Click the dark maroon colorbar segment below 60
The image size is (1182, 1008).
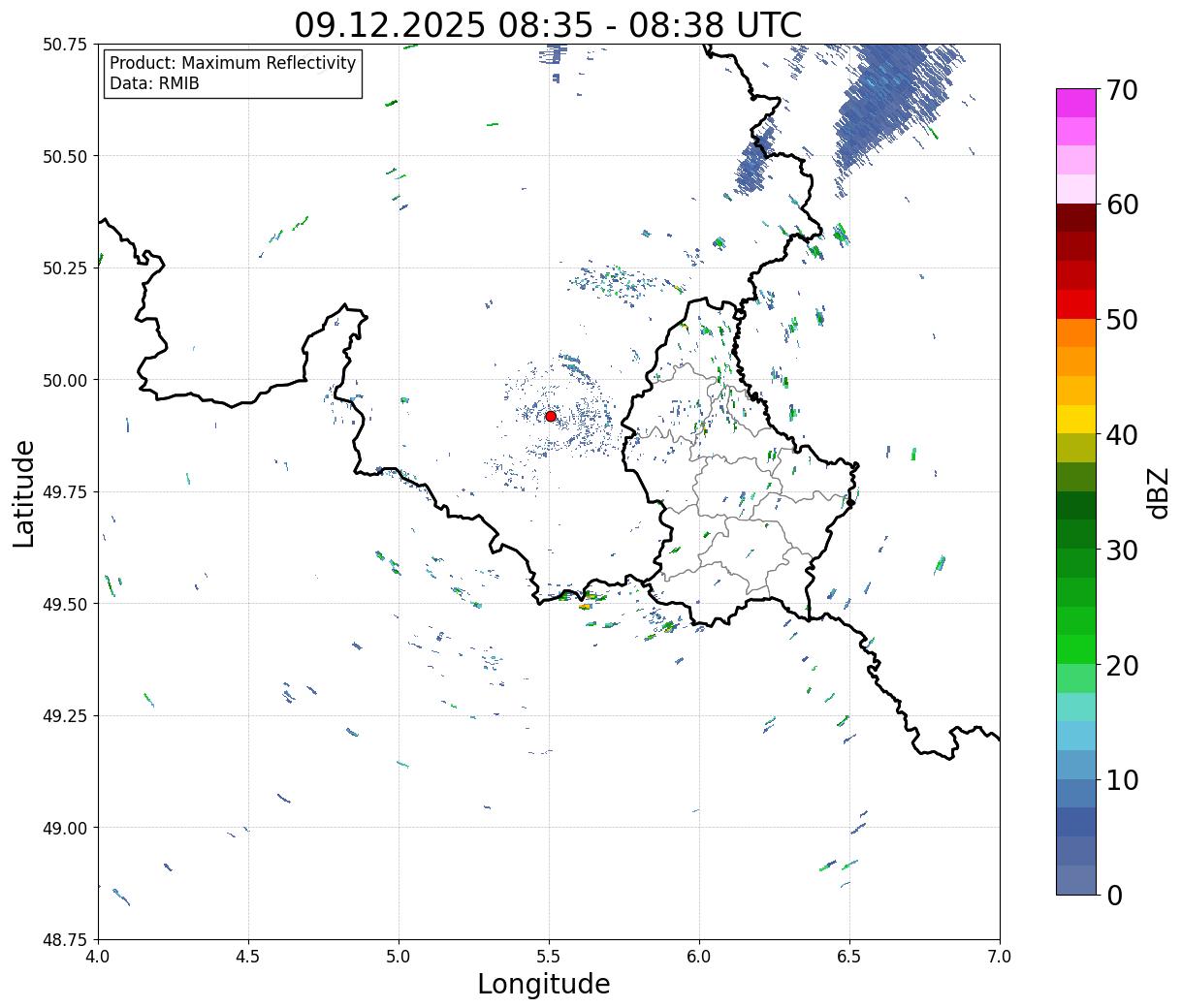(x=1075, y=217)
